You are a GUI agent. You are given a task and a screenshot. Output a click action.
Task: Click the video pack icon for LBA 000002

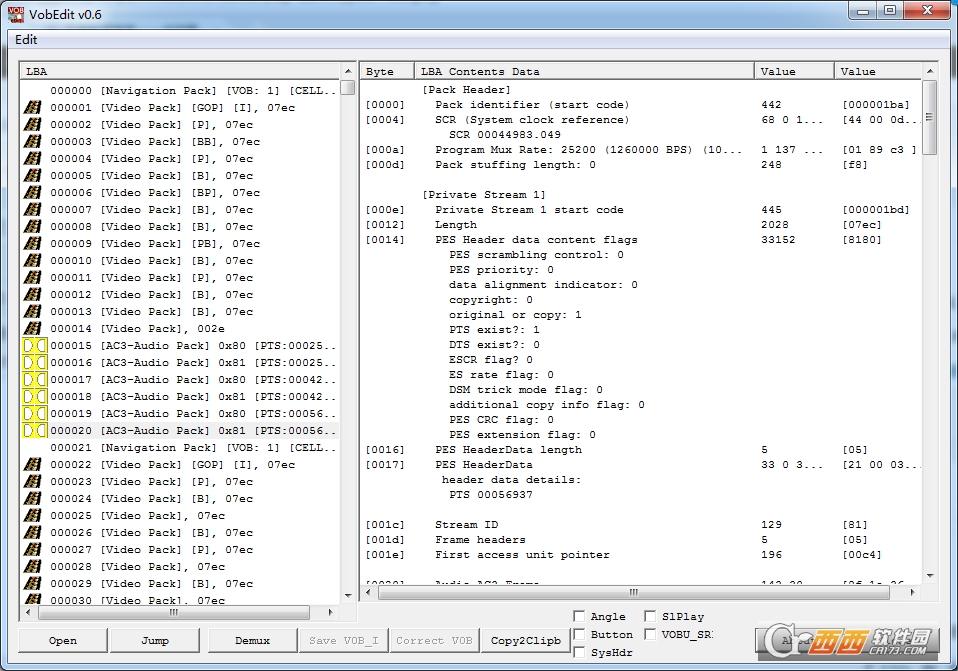point(32,125)
